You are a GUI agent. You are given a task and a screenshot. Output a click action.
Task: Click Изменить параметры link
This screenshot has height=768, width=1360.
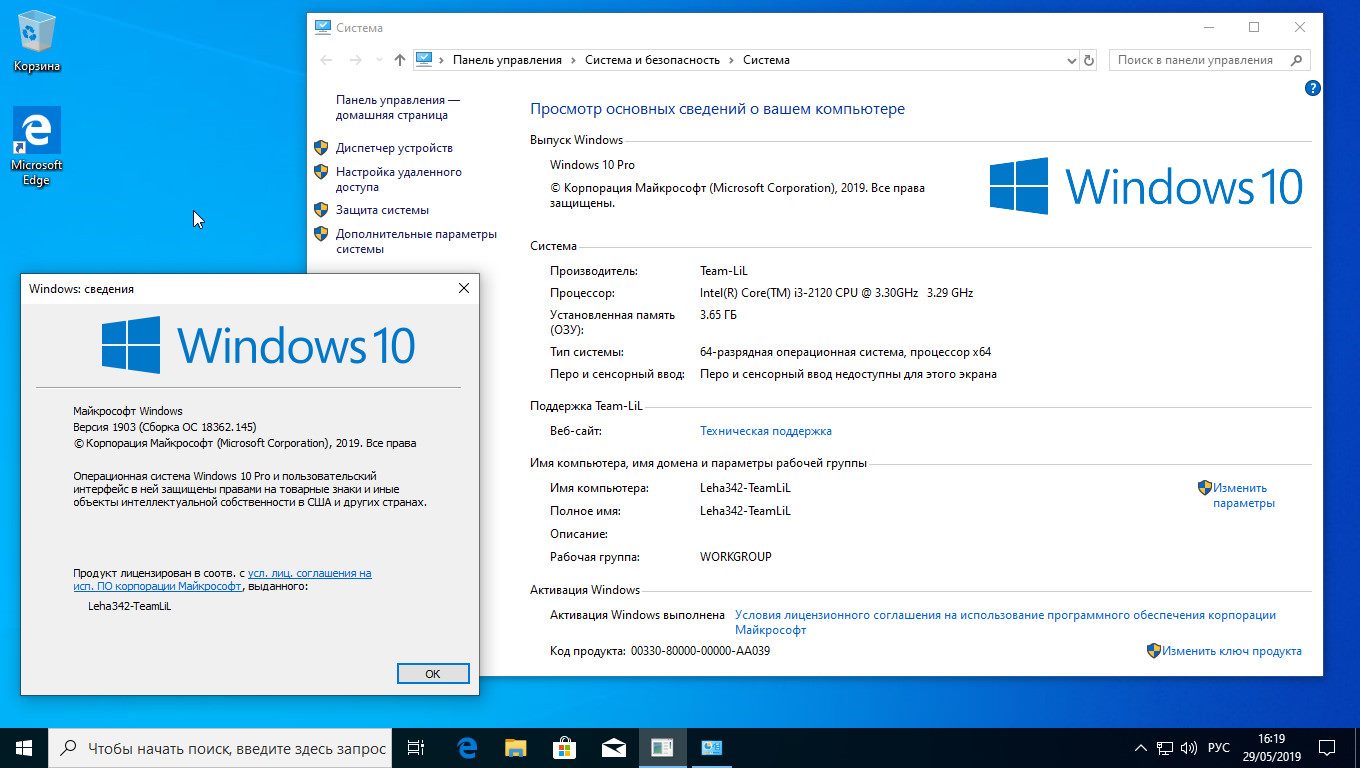click(1243, 495)
